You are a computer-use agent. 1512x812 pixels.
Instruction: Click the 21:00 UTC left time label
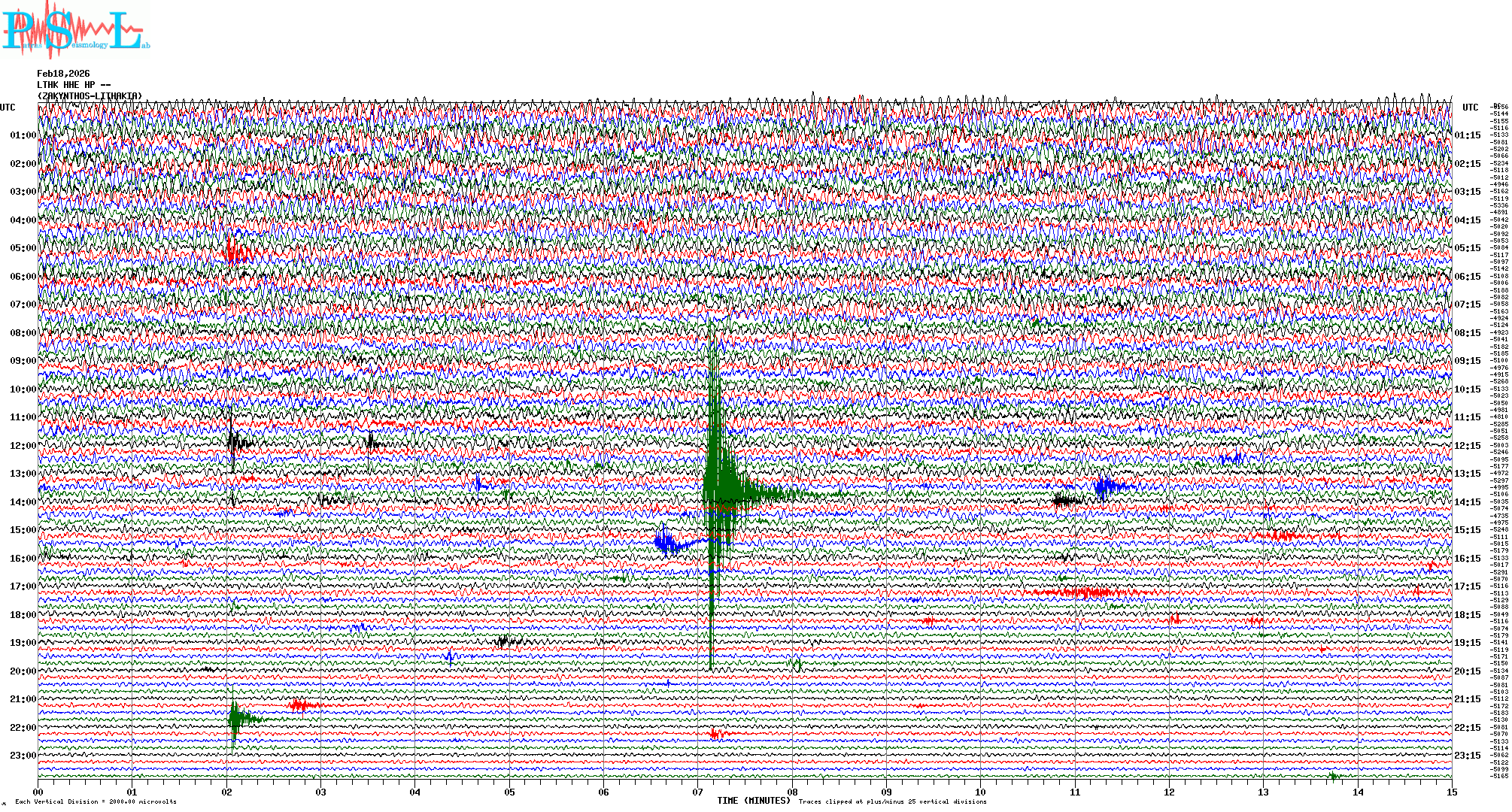coord(23,699)
